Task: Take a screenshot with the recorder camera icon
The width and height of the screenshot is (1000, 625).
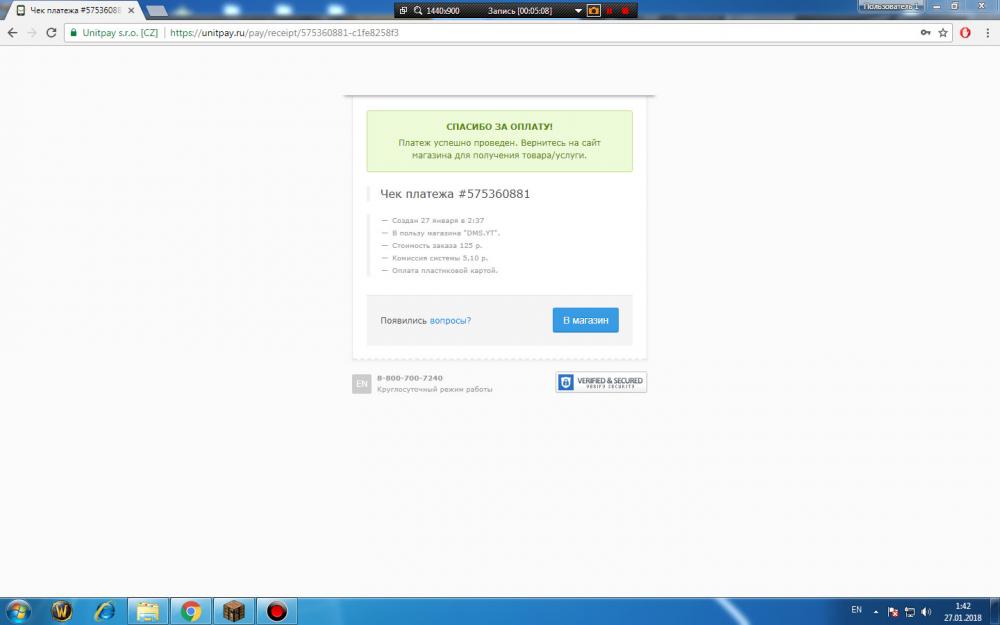Action: pyautogui.click(x=593, y=10)
